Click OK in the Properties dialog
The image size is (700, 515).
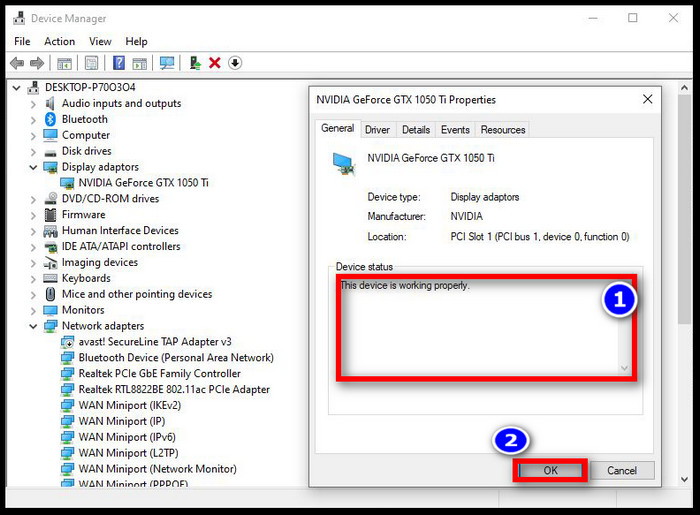point(550,470)
